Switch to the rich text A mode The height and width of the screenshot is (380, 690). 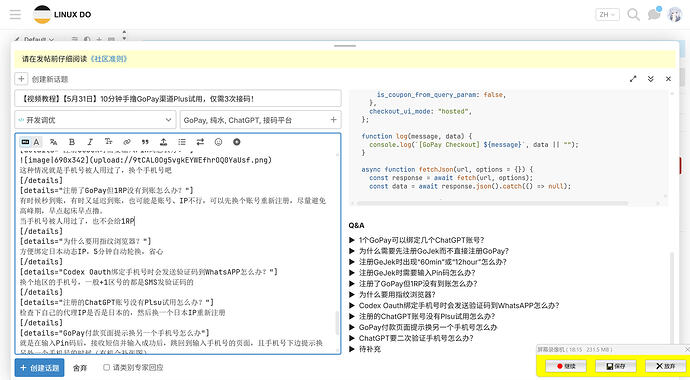coord(37,142)
